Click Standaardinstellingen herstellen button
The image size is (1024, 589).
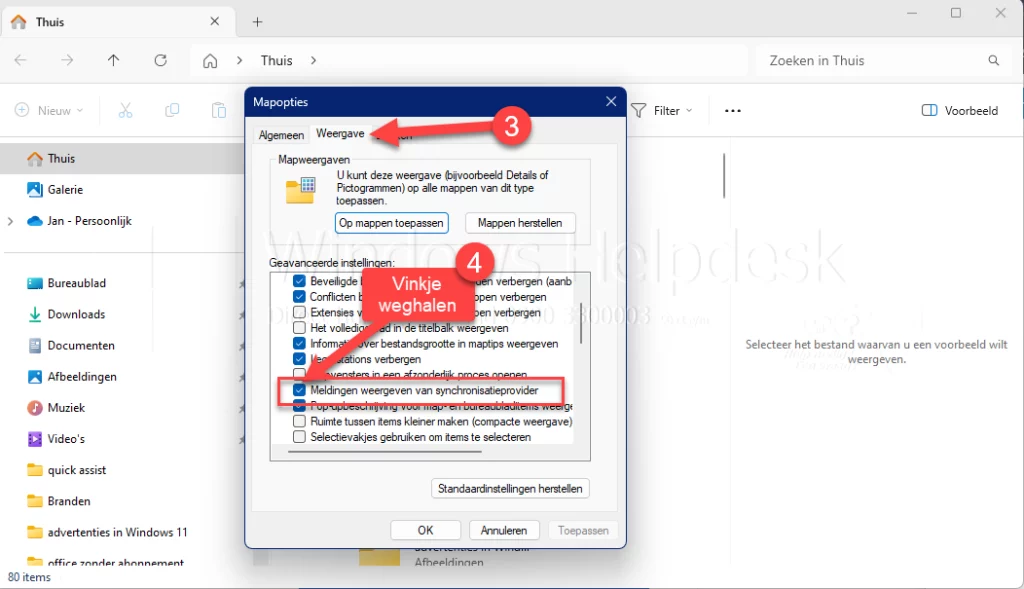(x=510, y=488)
